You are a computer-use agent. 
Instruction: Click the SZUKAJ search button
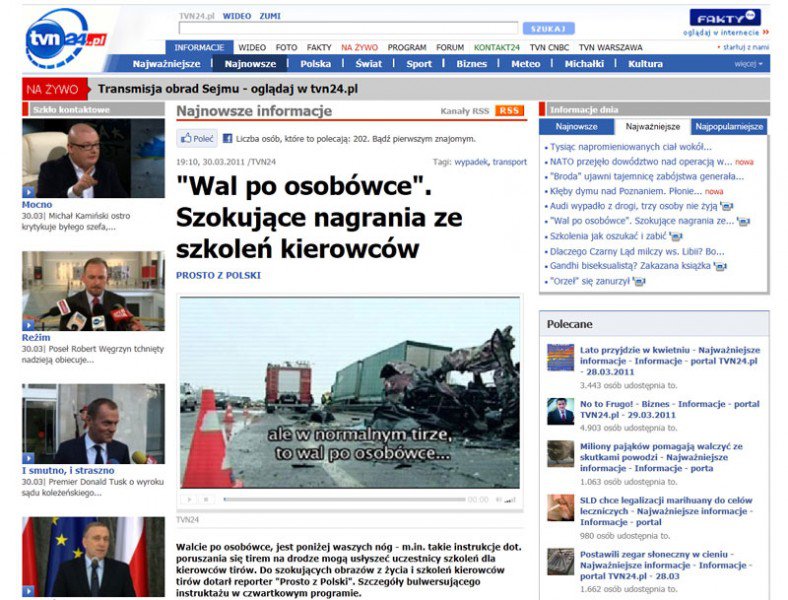(548, 29)
